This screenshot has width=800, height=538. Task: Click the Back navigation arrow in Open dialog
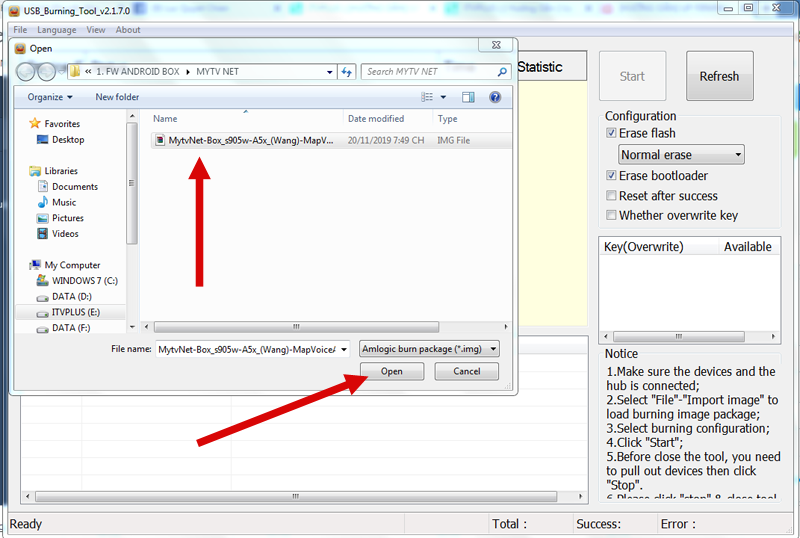26,72
